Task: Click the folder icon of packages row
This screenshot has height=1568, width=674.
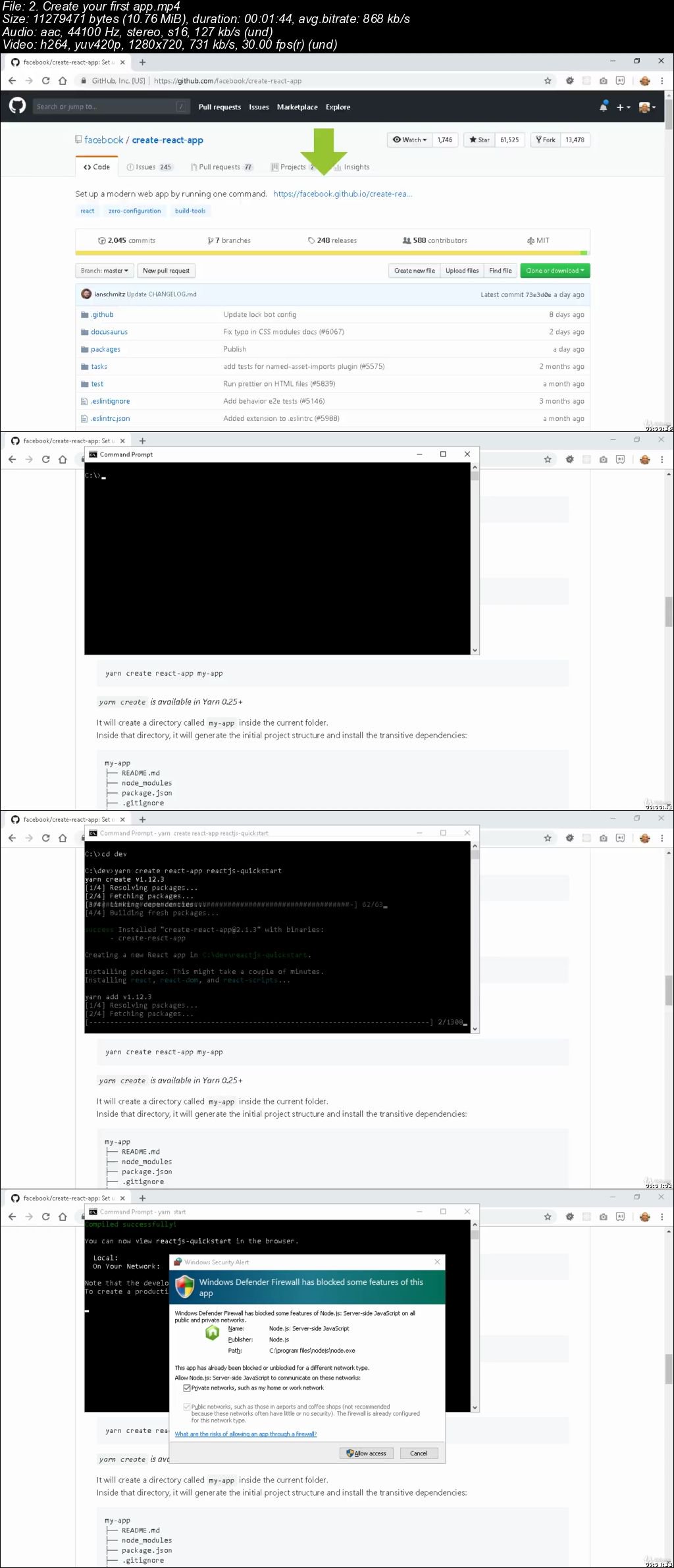Action: (84, 349)
